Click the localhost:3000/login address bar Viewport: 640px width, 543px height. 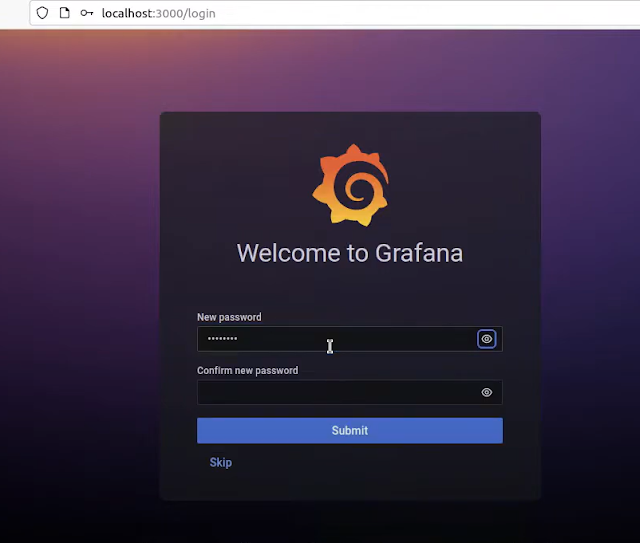coord(334,13)
